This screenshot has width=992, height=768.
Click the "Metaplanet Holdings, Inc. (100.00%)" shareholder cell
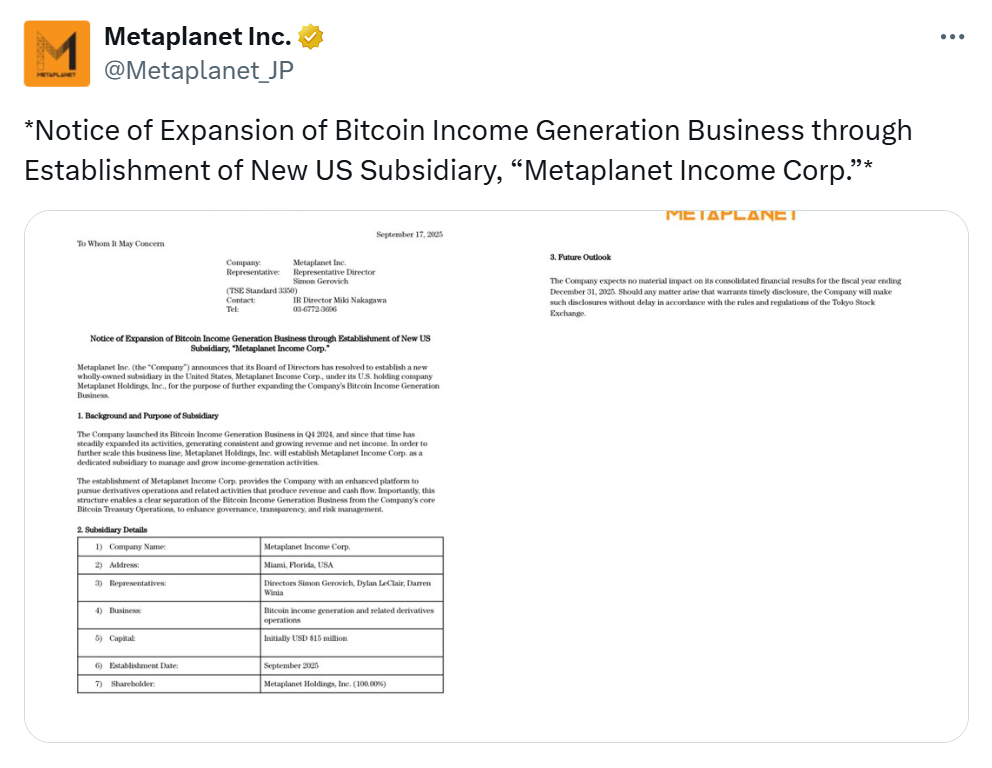(324, 684)
